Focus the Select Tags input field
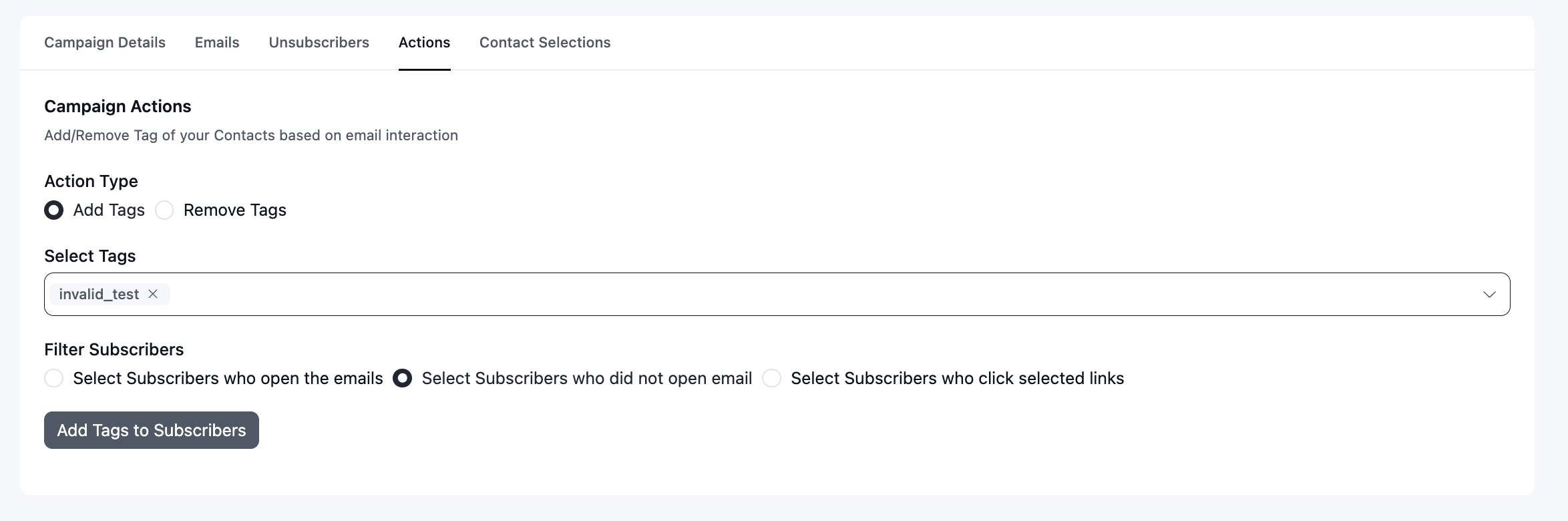 777,295
